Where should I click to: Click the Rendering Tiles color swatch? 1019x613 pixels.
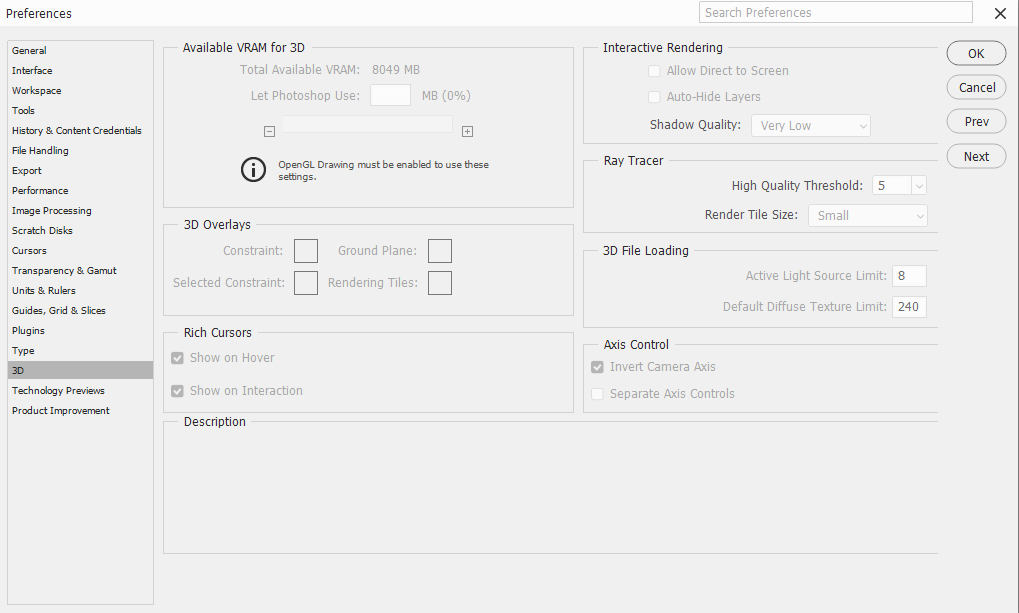(440, 283)
